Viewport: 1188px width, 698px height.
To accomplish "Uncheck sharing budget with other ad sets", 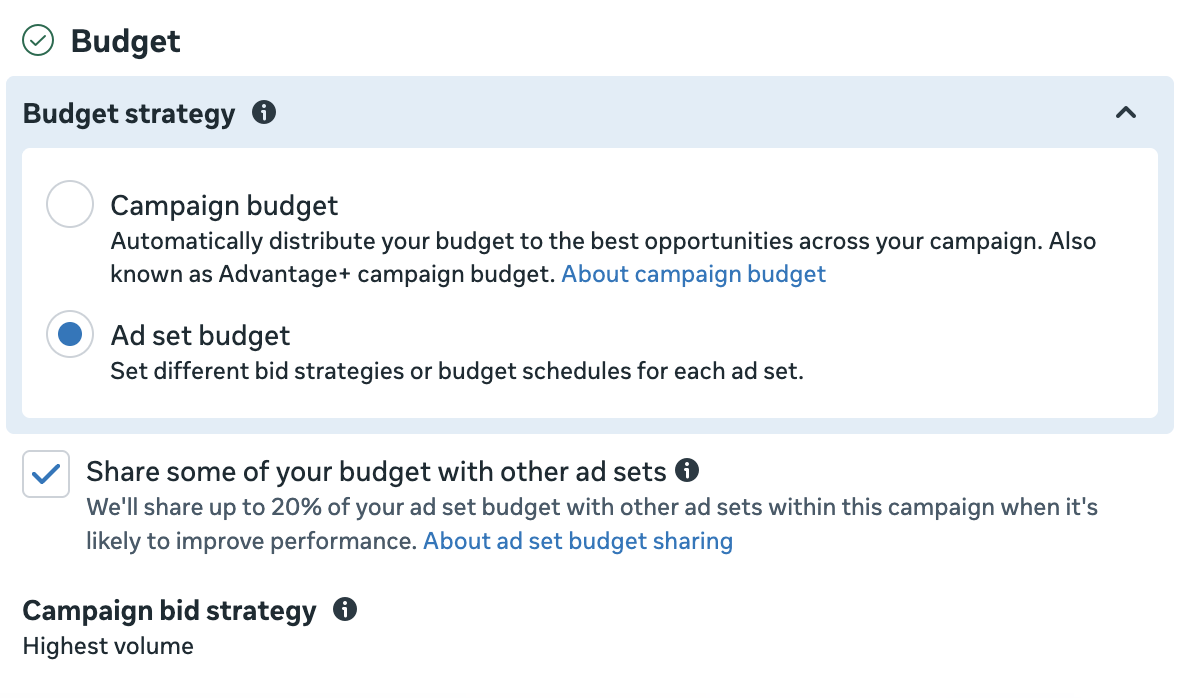I will point(45,473).
